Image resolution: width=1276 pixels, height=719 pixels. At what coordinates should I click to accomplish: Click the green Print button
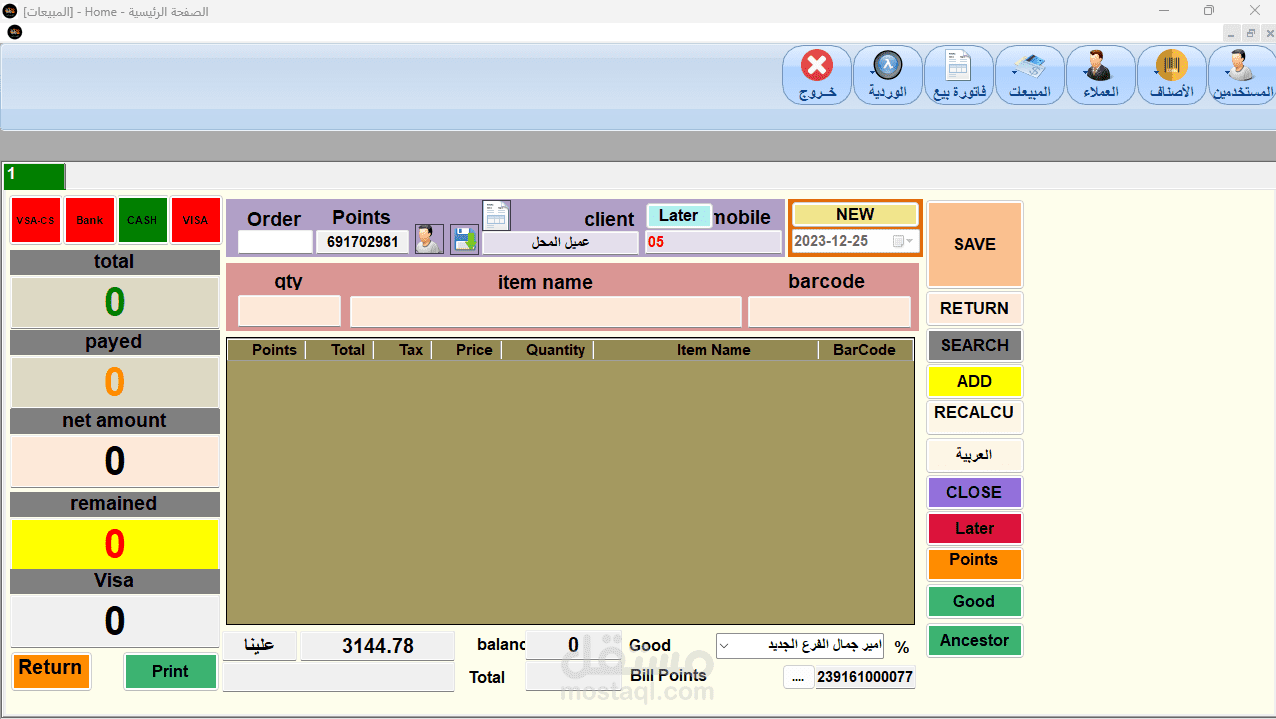pyautogui.click(x=170, y=671)
